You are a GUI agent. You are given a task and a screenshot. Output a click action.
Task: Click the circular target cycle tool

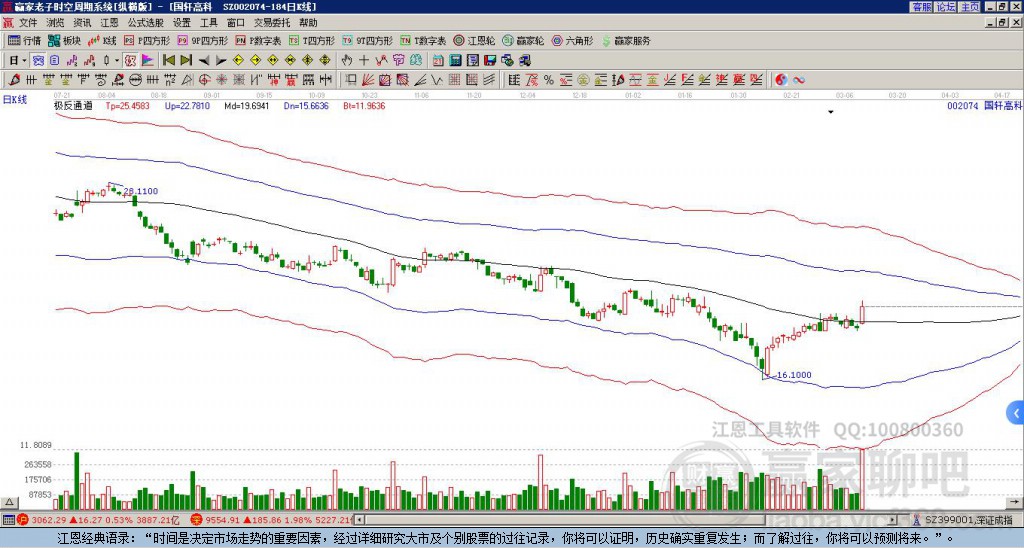tap(204, 80)
